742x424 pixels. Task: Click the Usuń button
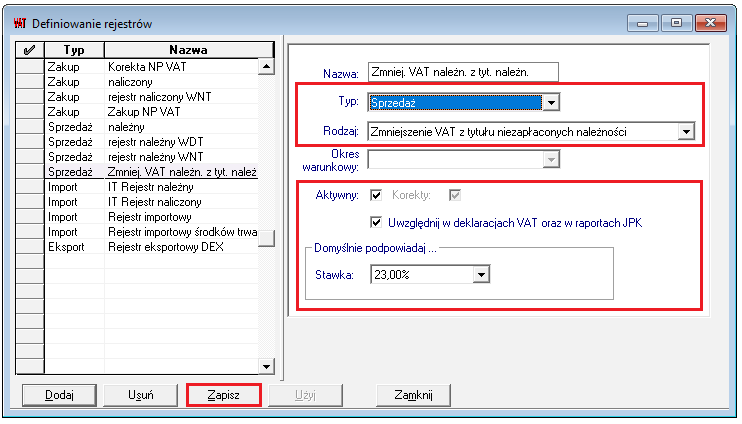(141, 395)
